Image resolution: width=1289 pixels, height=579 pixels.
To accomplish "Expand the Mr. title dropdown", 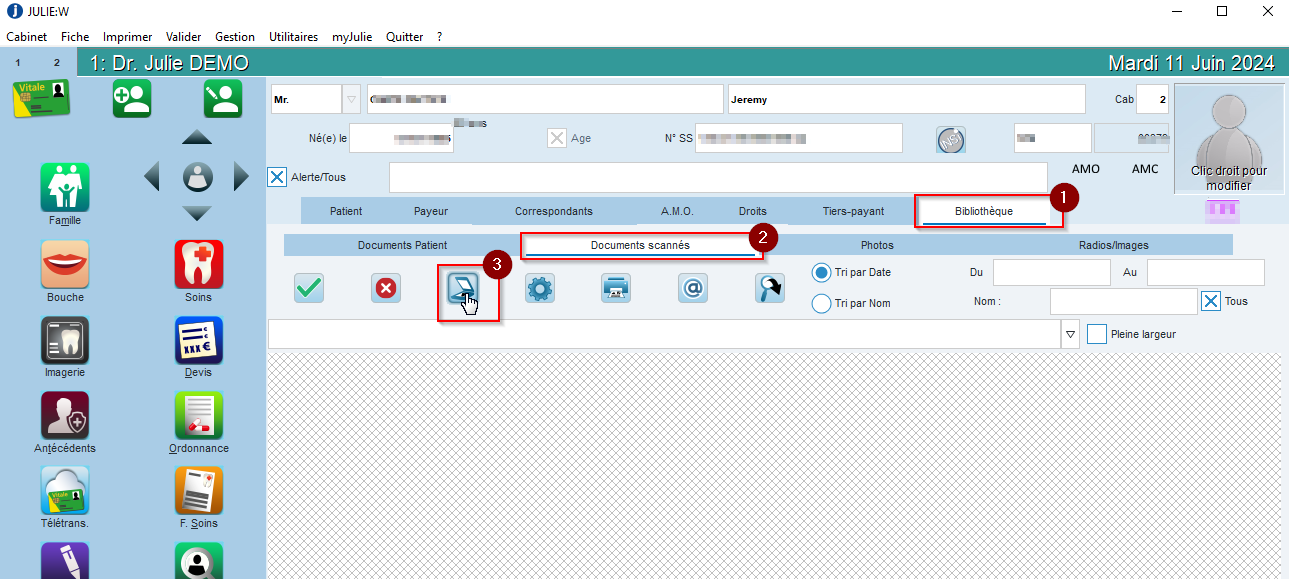I will (x=351, y=99).
